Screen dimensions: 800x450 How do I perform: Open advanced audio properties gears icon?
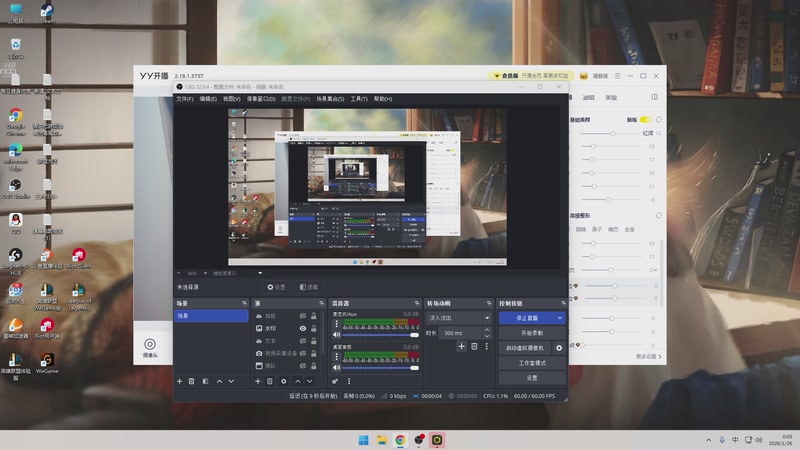coord(335,381)
